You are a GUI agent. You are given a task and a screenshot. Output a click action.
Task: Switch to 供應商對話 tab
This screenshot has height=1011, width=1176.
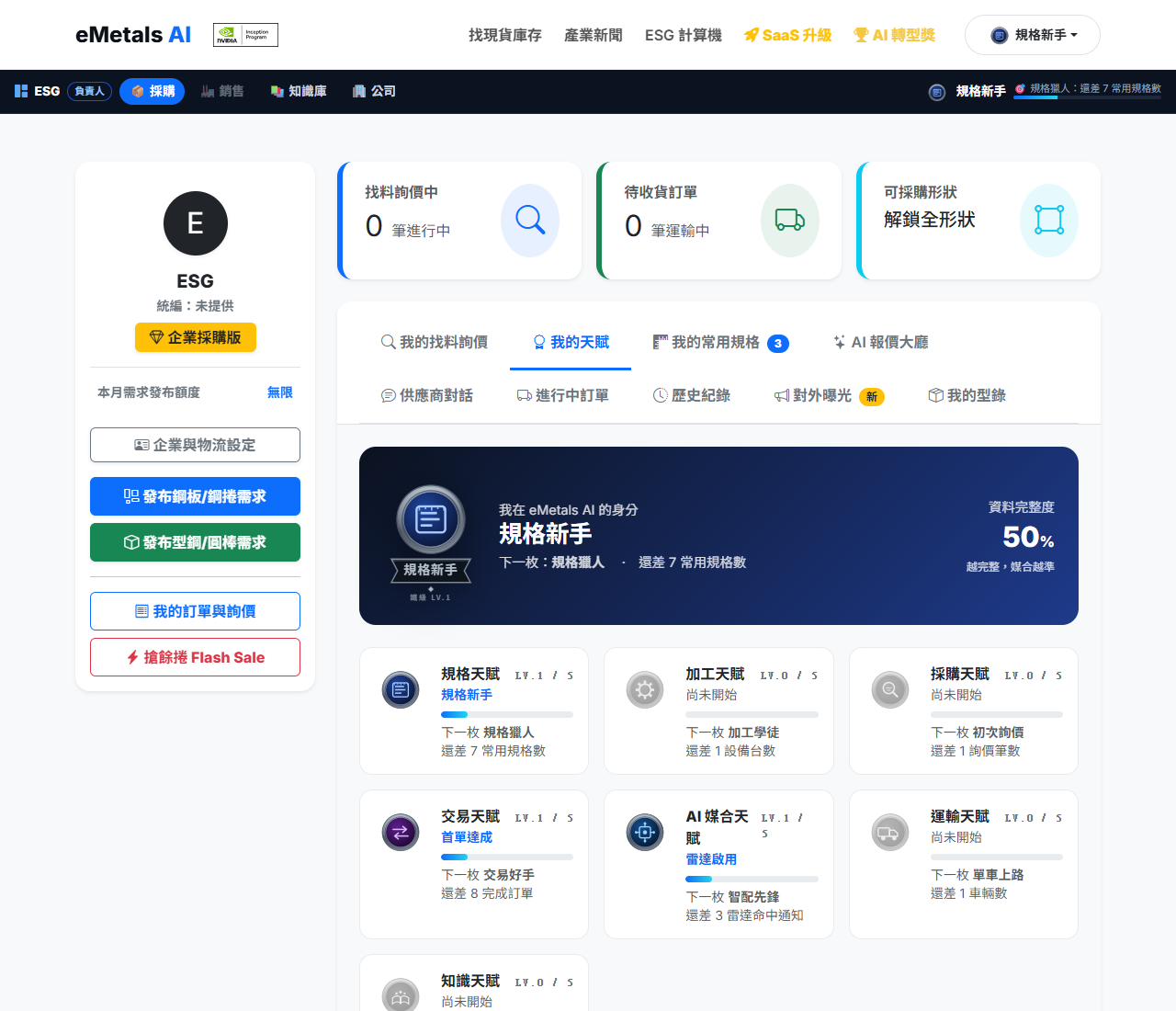click(x=427, y=395)
